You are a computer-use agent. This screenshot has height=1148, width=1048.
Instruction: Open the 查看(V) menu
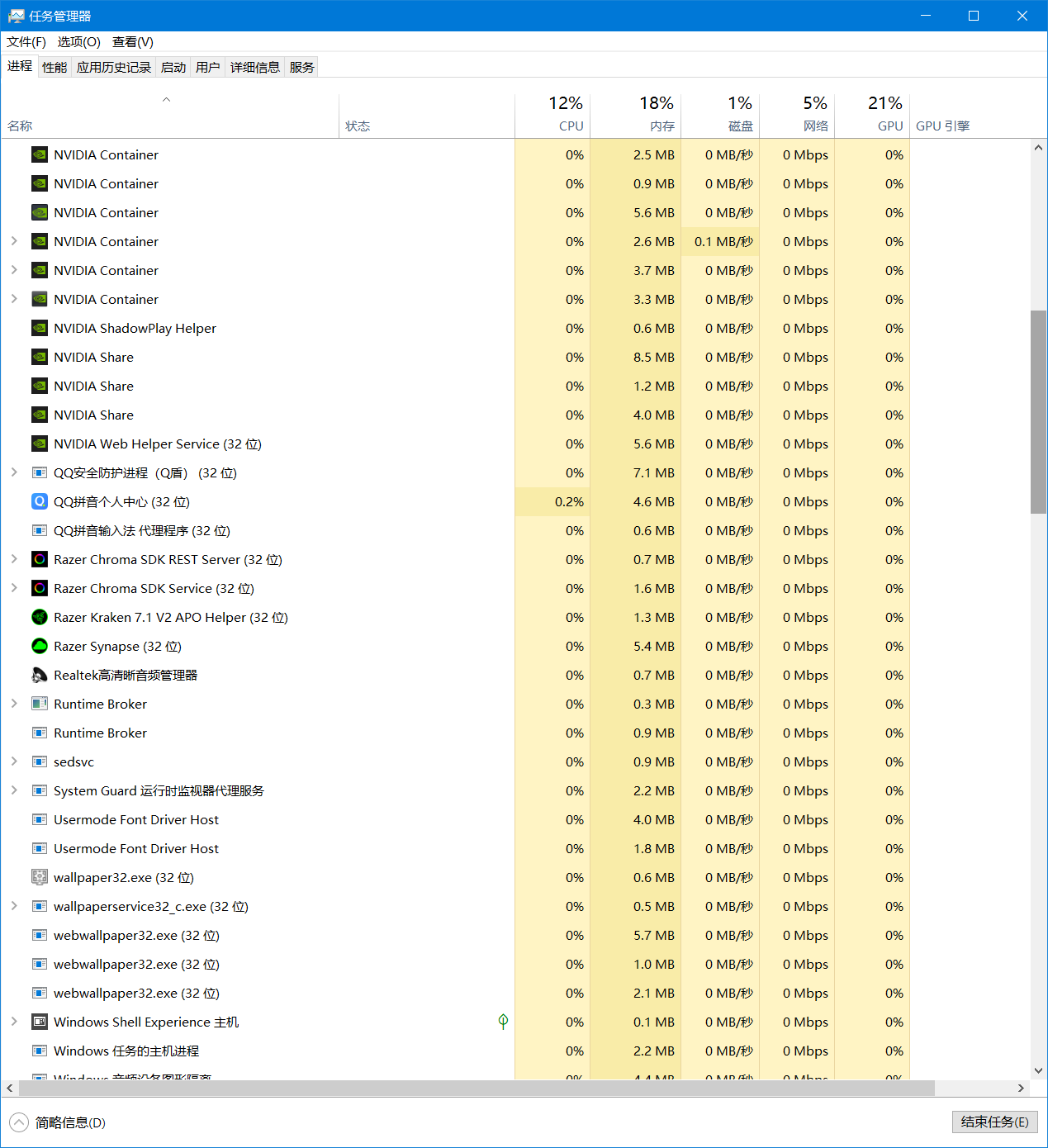point(133,42)
